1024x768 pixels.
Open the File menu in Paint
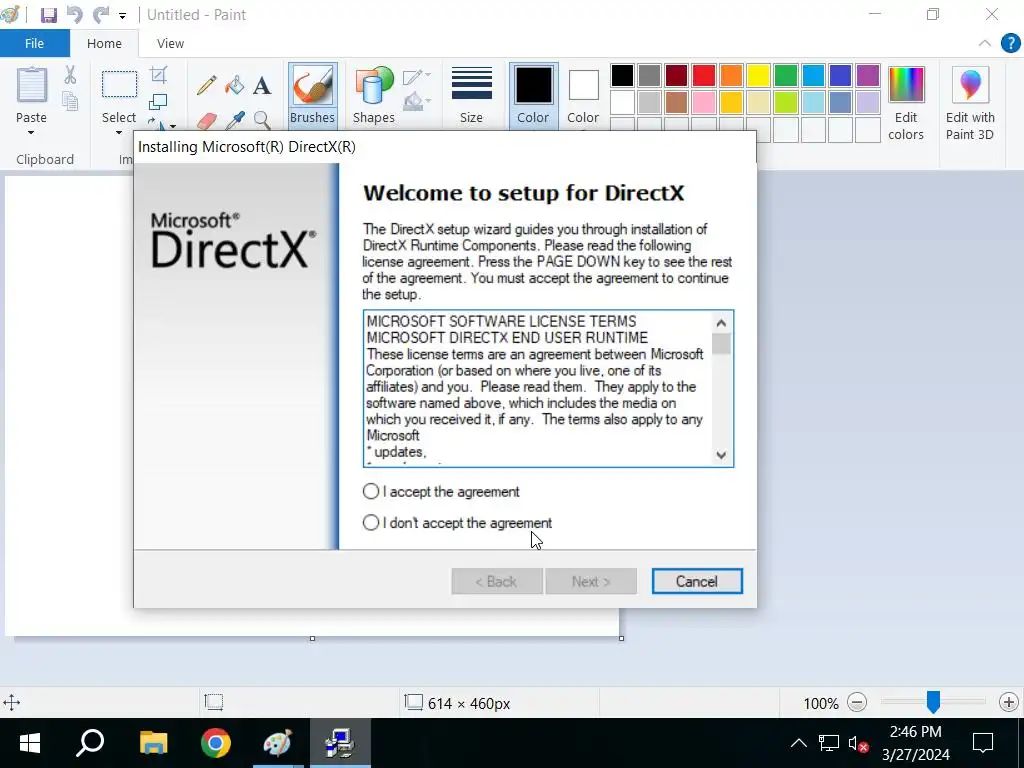(35, 43)
